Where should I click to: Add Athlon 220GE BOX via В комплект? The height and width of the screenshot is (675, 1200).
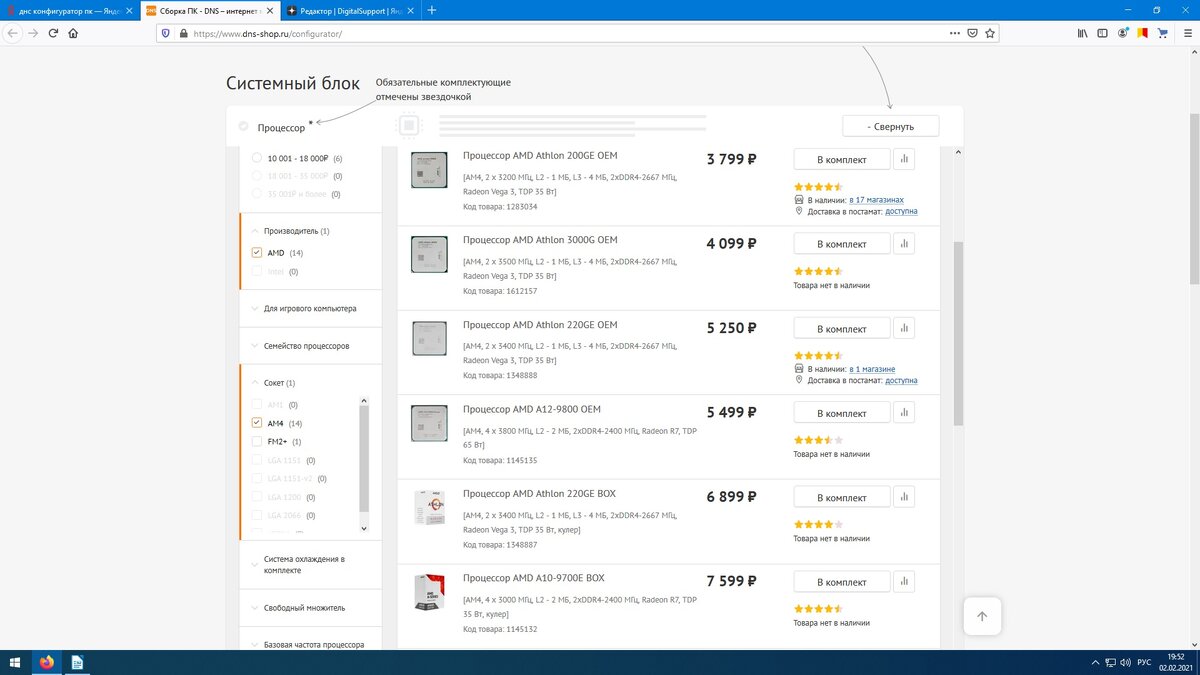point(841,497)
